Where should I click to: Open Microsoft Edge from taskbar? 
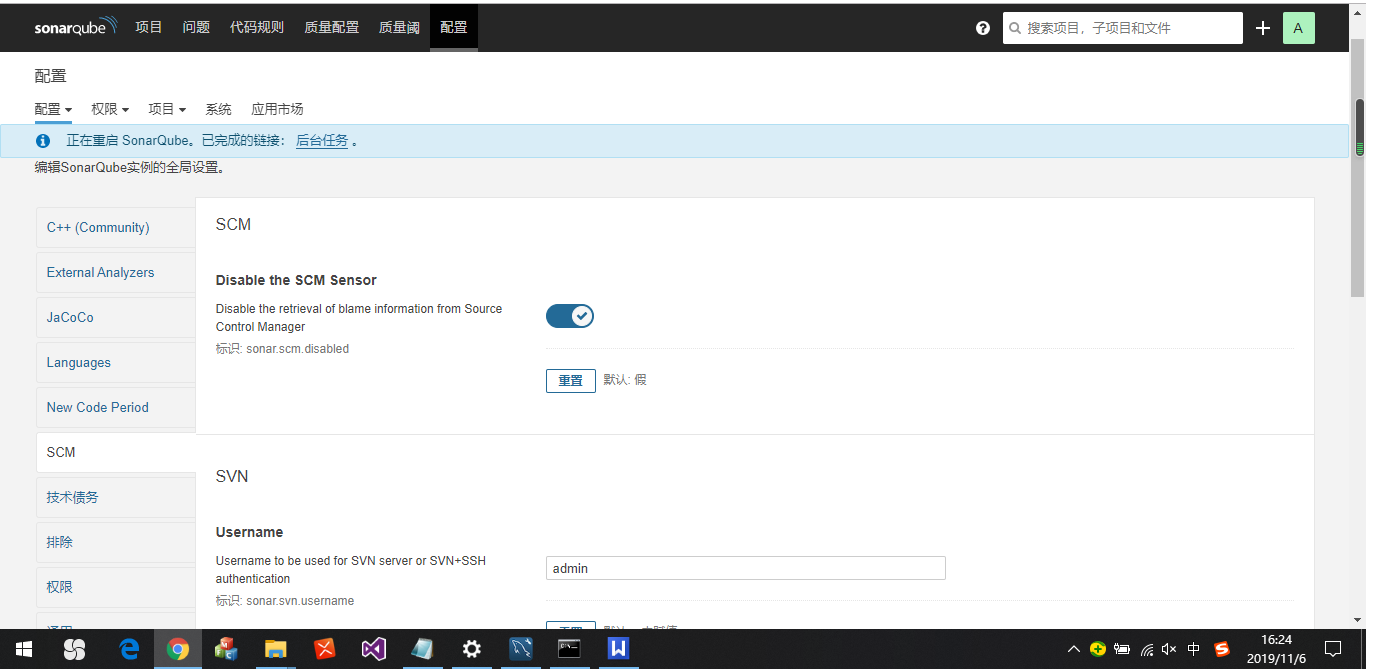coord(129,649)
